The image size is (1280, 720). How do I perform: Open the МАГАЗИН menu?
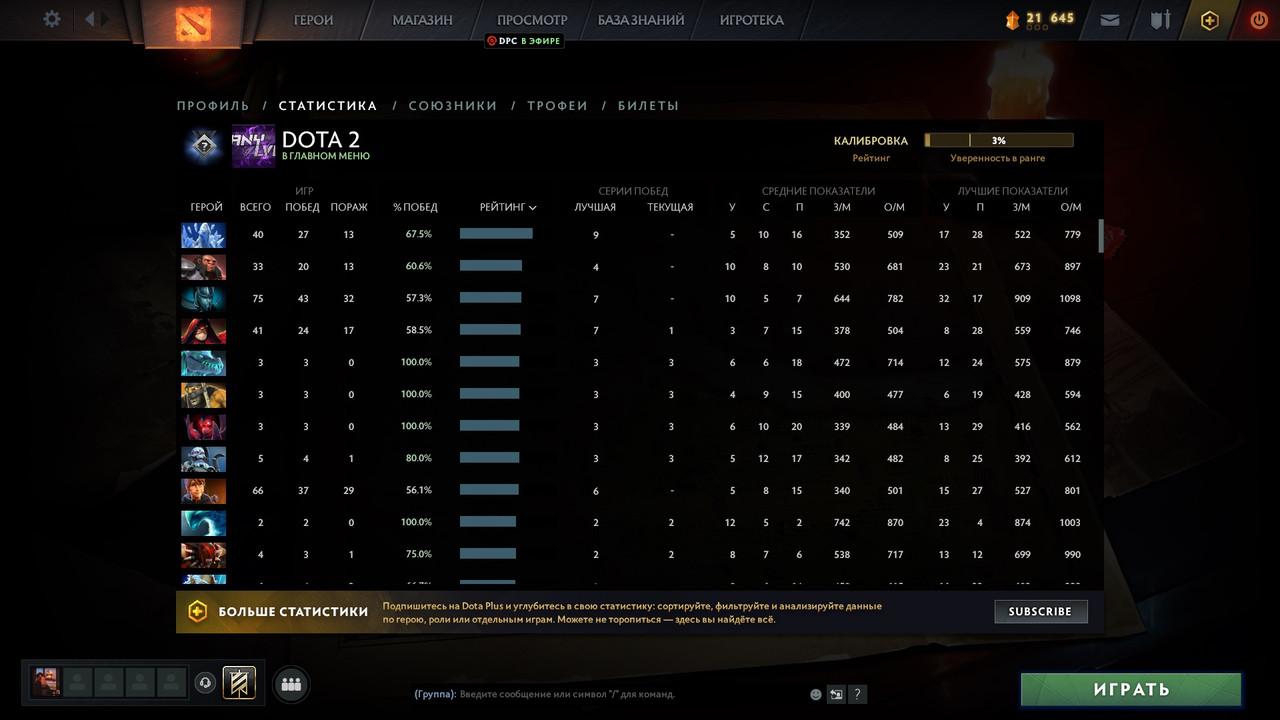click(x=422, y=20)
